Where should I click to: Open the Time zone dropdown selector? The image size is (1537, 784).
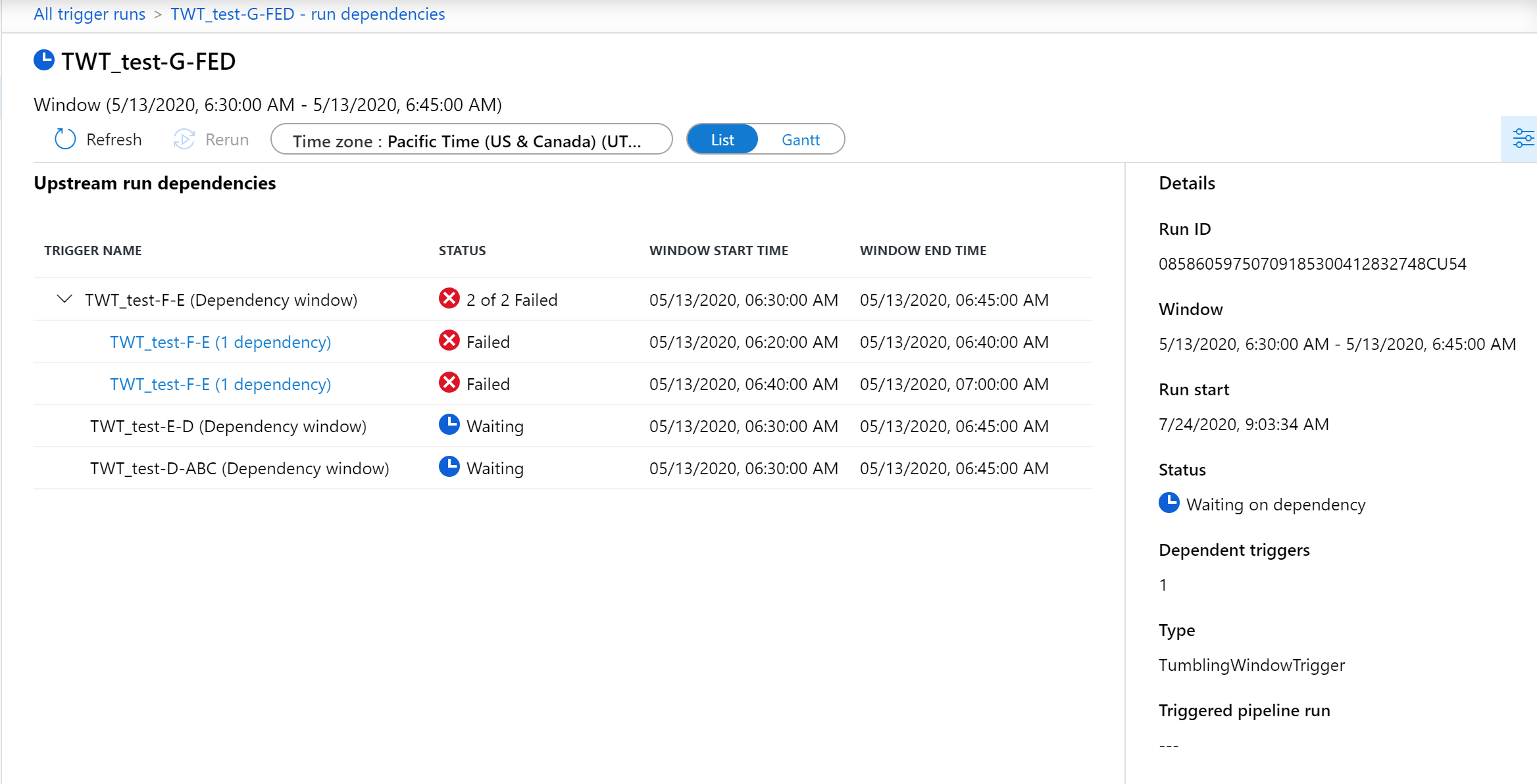coord(472,139)
